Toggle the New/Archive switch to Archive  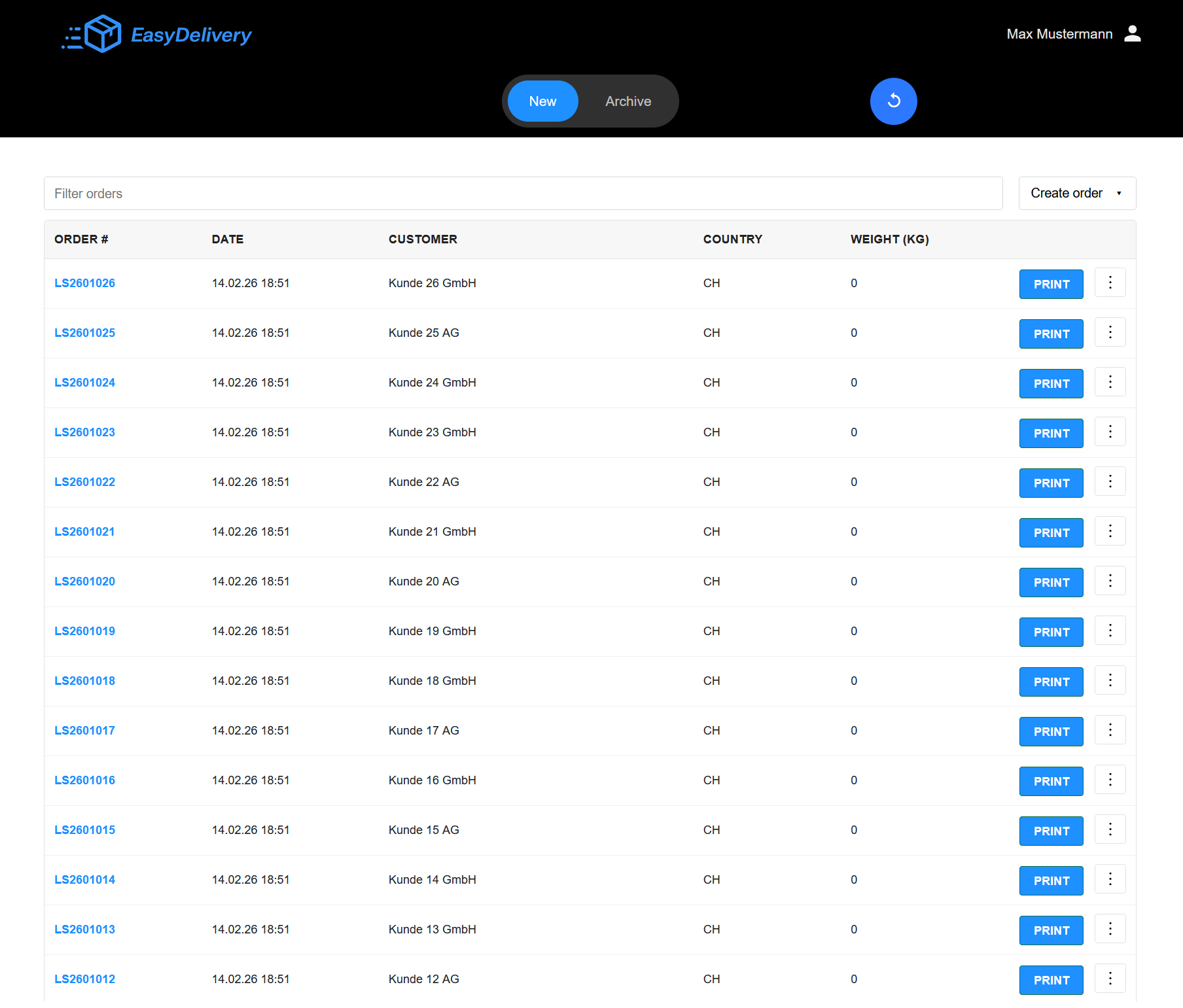click(627, 101)
